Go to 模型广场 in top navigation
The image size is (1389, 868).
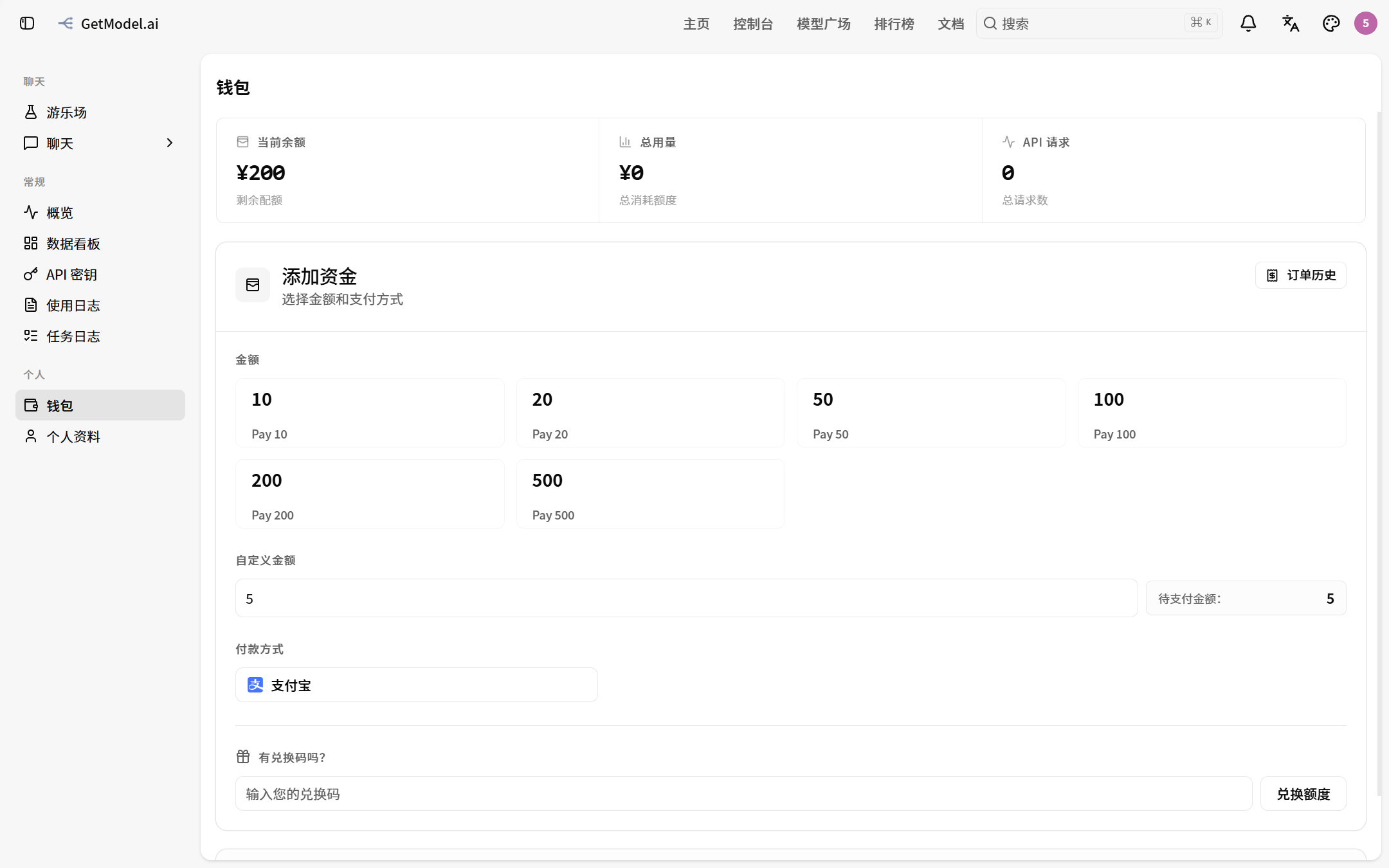click(823, 24)
